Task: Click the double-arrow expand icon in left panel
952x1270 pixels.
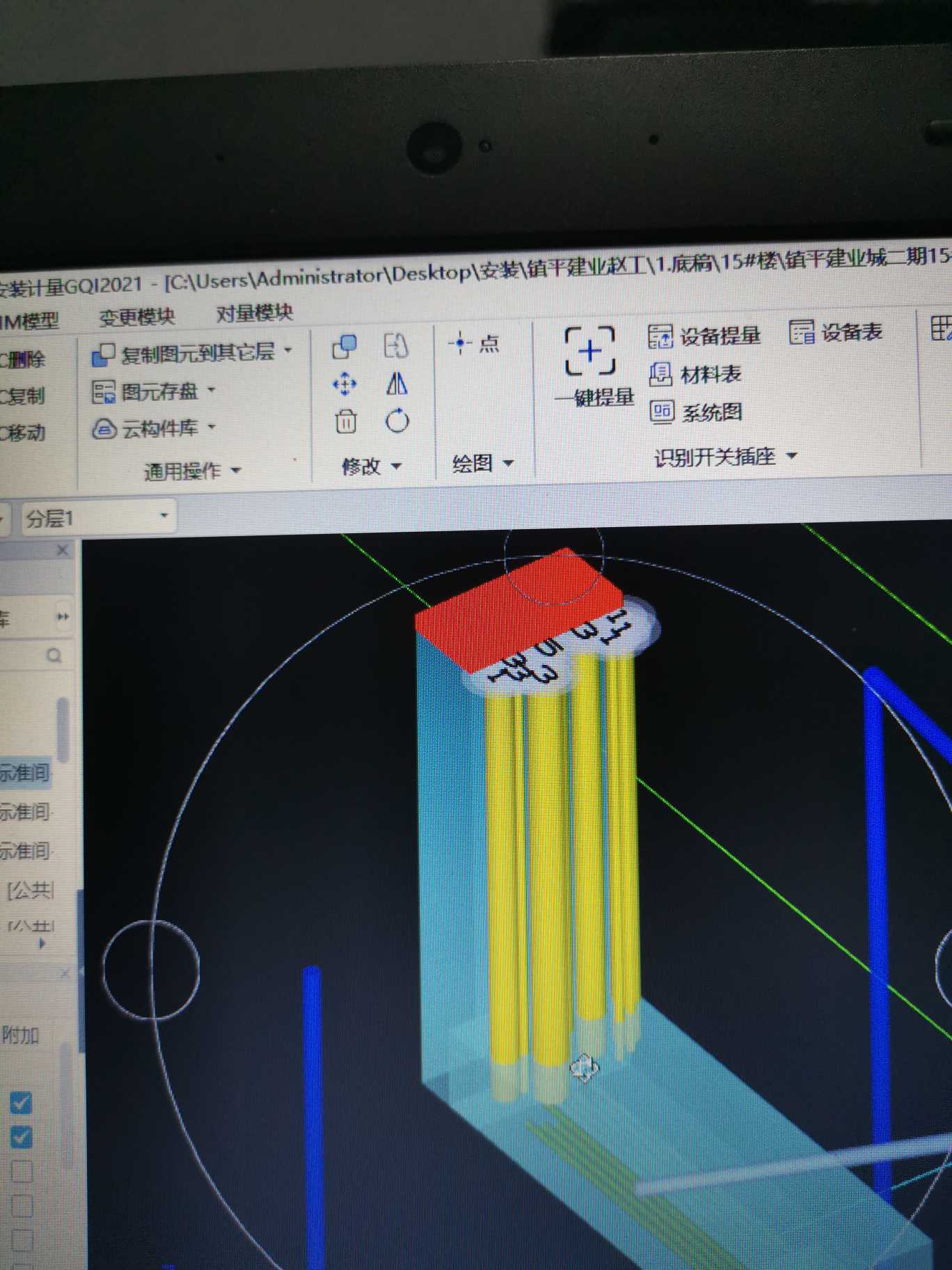Action: point(63,617)
